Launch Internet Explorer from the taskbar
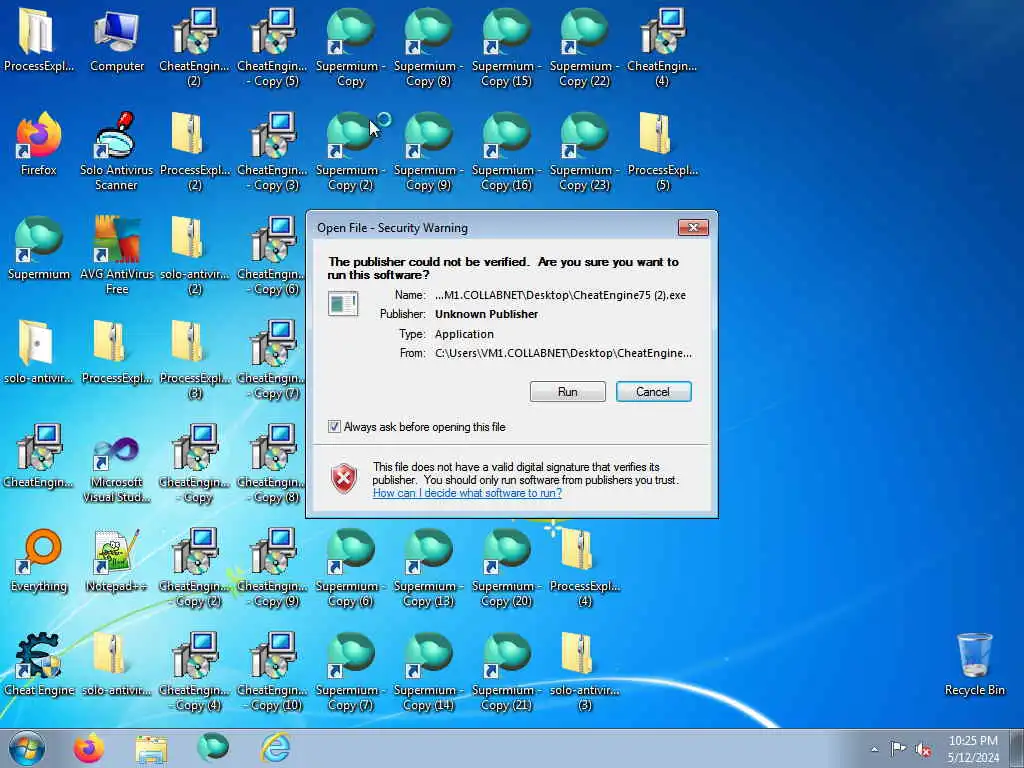Screen dimensions: 1024x768 point(275,748)
